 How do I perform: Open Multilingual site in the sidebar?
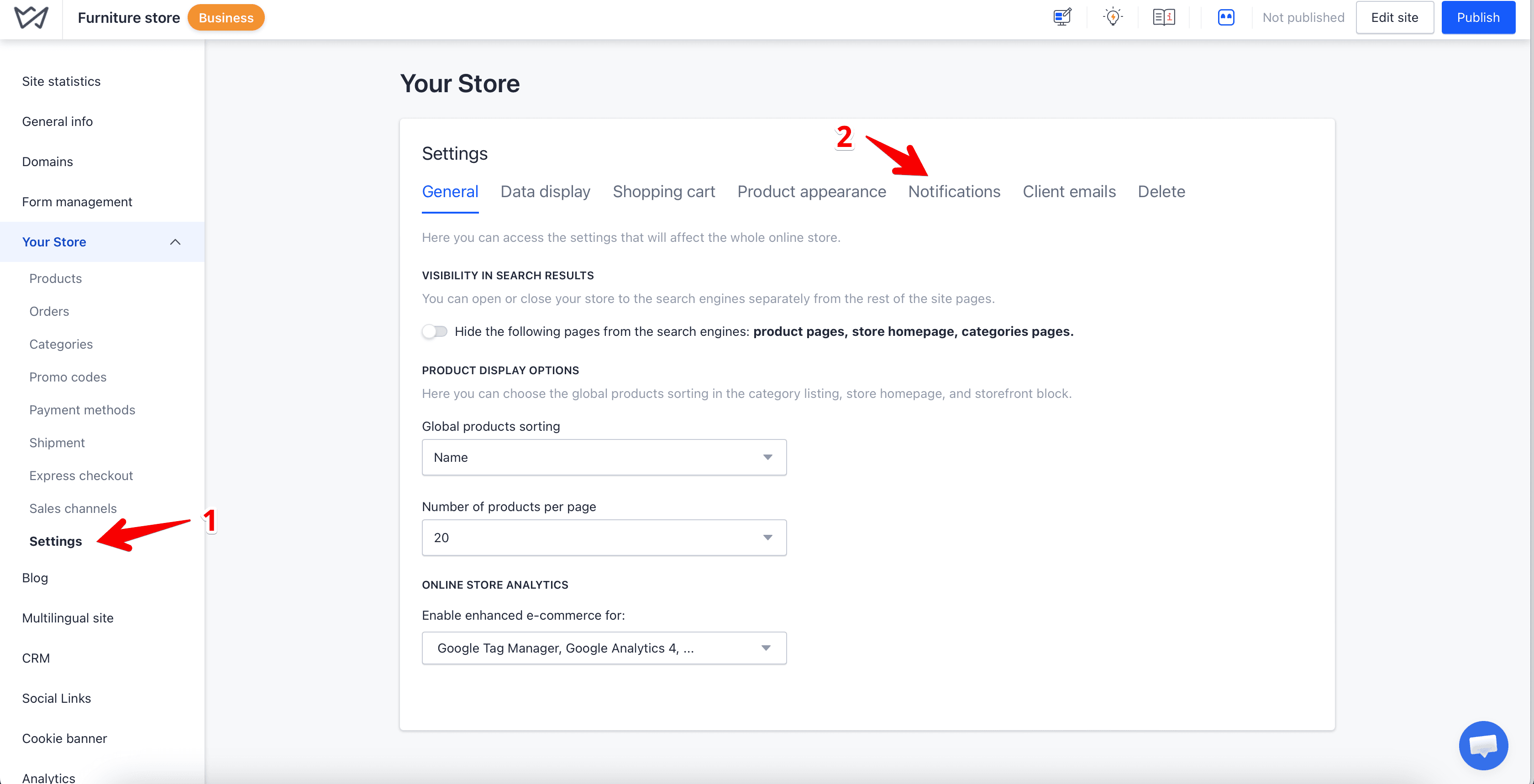click(x=68, y=618)
